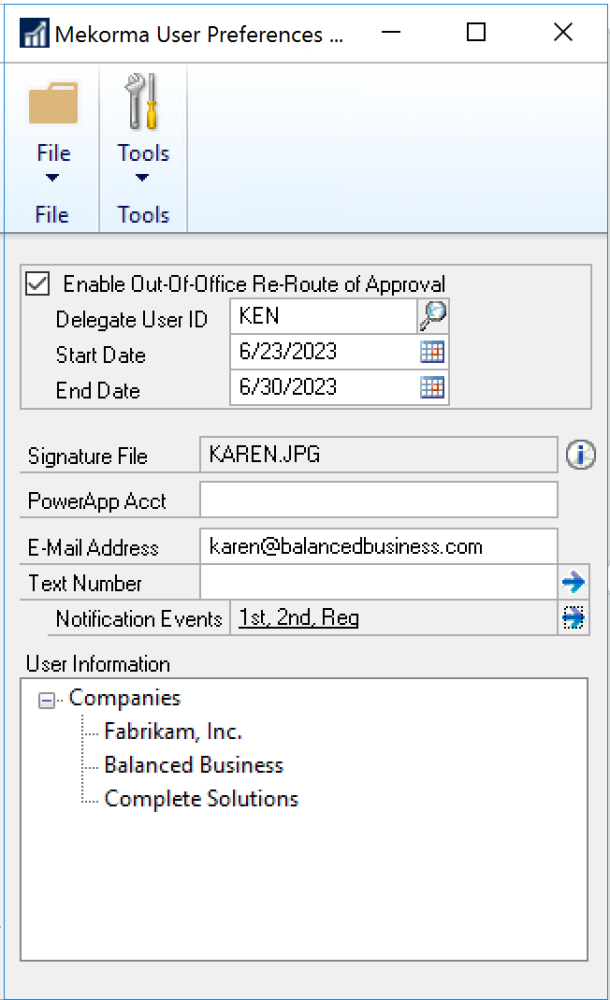Select Complete Solutions in the company tree

point(201,799)
